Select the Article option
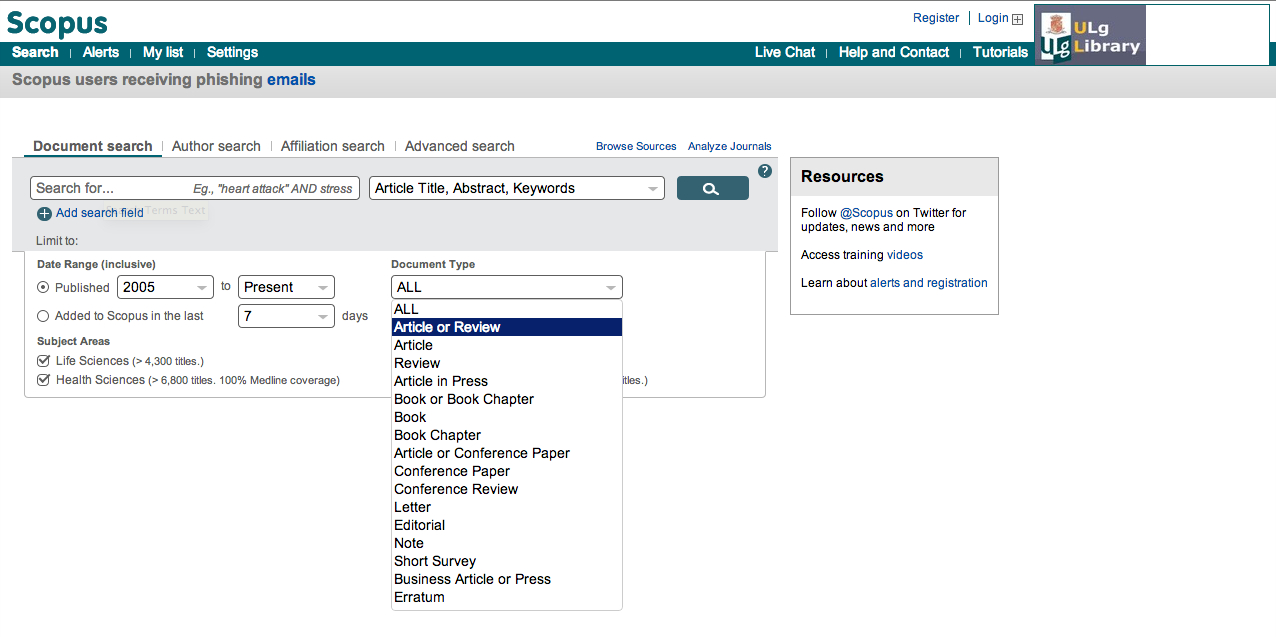The height and width of the screenshot is (637, 1276). coord(507,345)
